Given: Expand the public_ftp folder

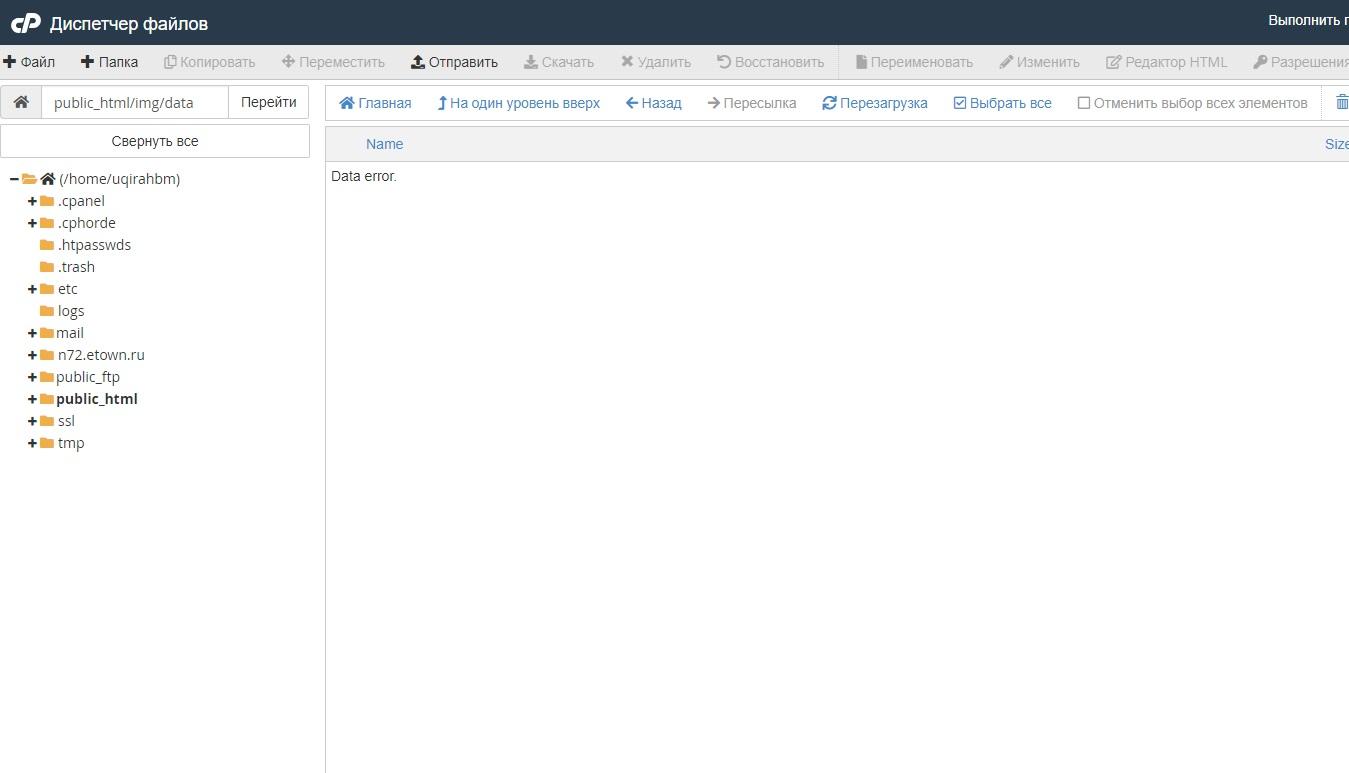Looking at the screenshot, I should (x=32, y=377).
